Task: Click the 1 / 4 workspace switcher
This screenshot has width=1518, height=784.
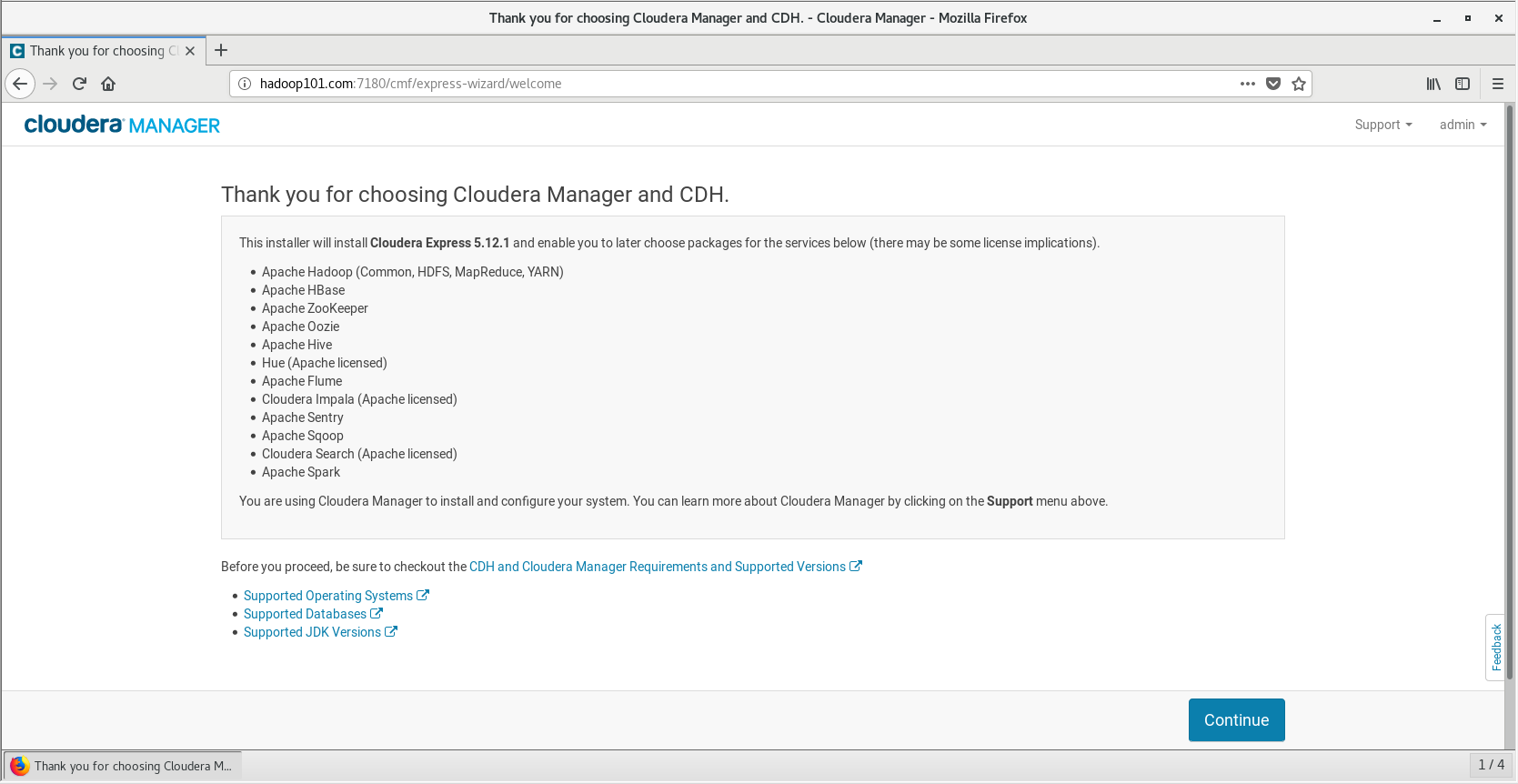Action: [x=1491, y=765]
